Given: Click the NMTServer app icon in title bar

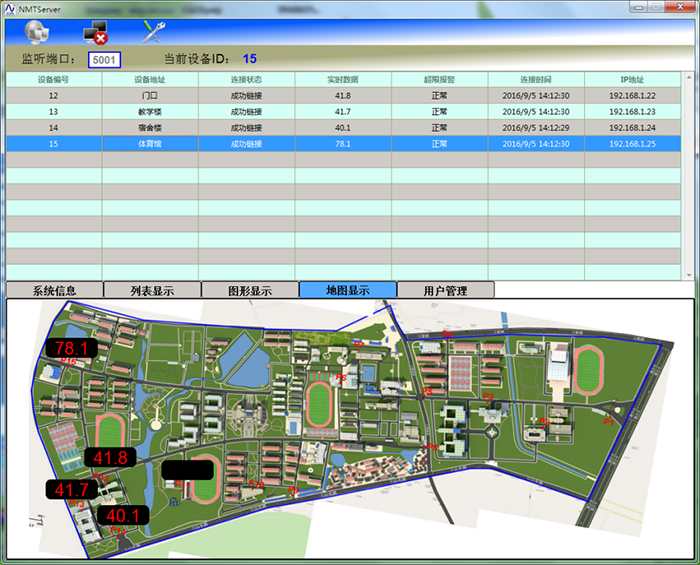Looking at the screenshot, I should coord(10,7).
